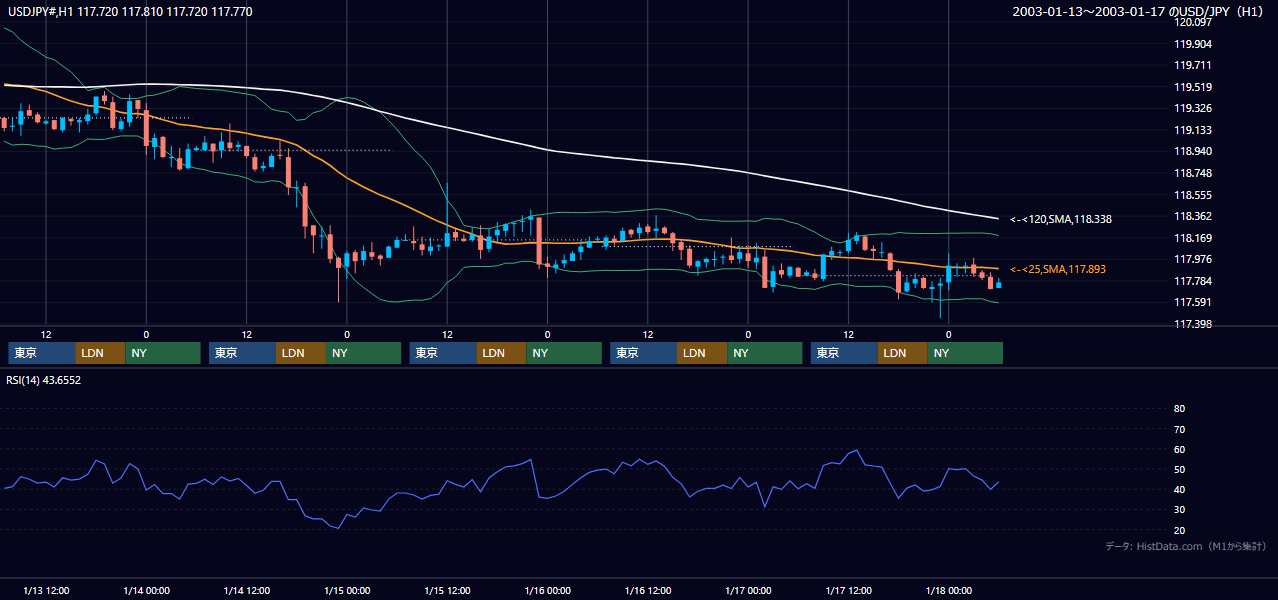The image size is (1278, 600).
Task: Click RSI scale level 70
Action: tap(1179, 429)
